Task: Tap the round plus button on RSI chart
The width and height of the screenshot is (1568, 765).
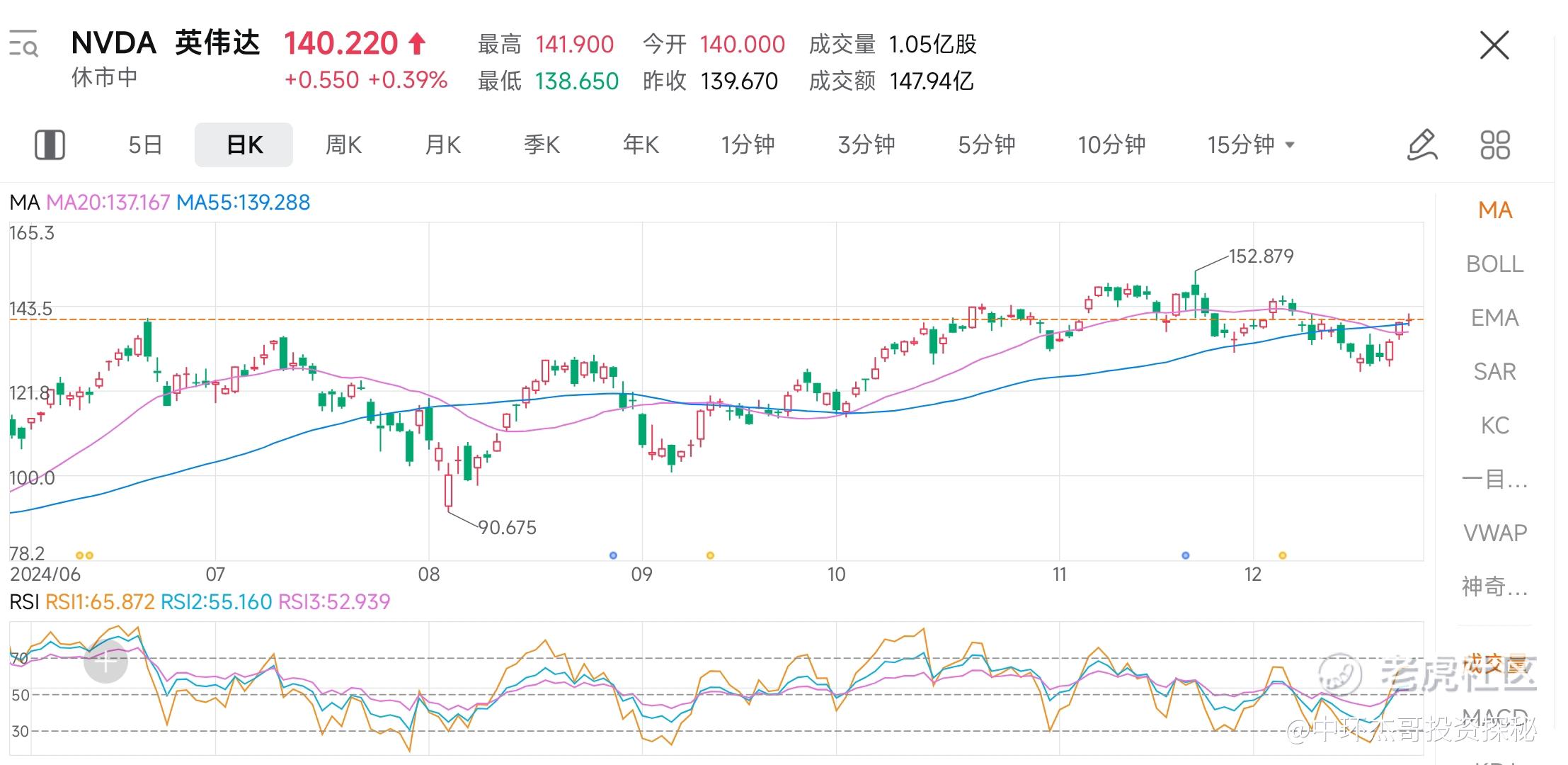Action: coord(106,662)
